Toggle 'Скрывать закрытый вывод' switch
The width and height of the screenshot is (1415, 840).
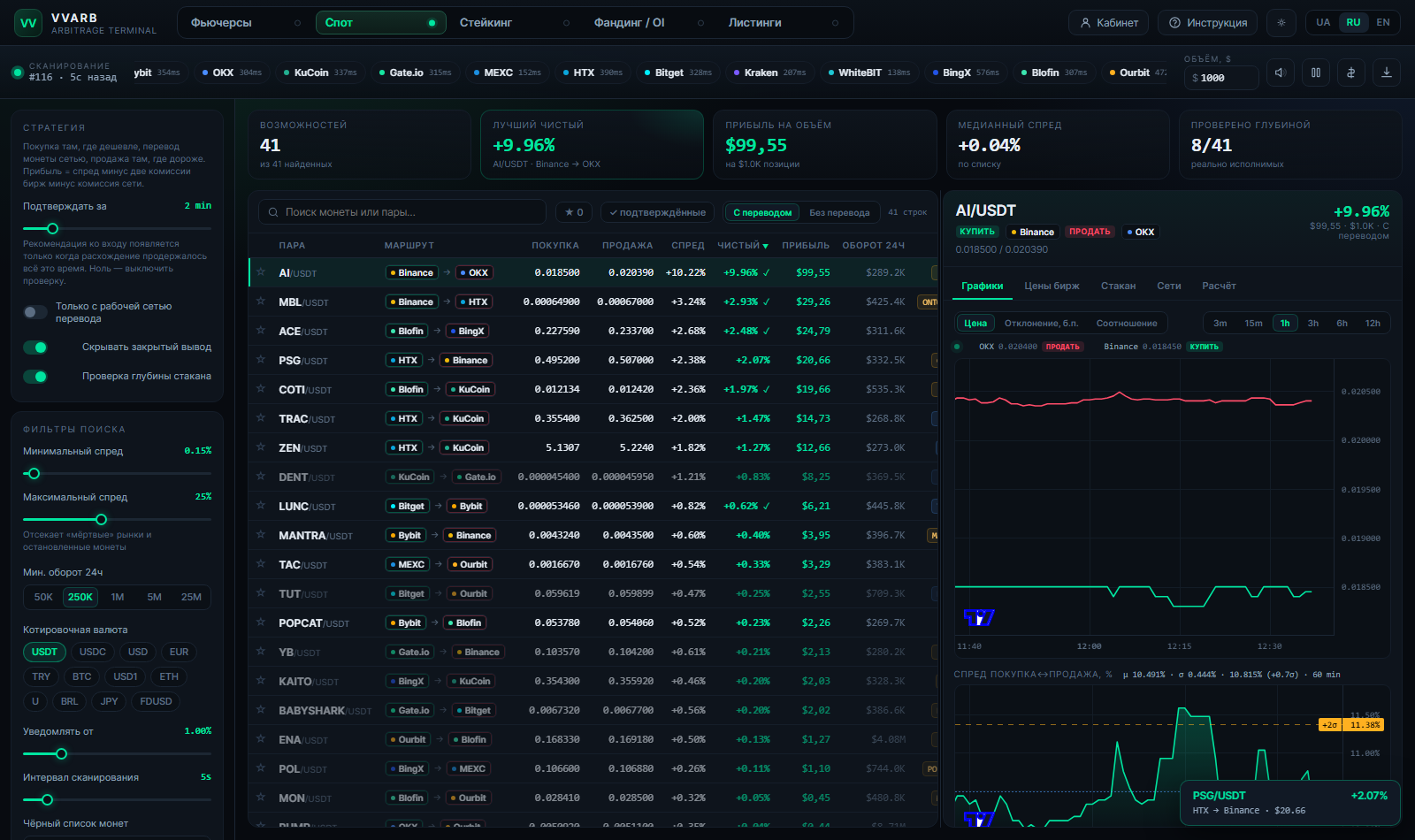(35, 347)
